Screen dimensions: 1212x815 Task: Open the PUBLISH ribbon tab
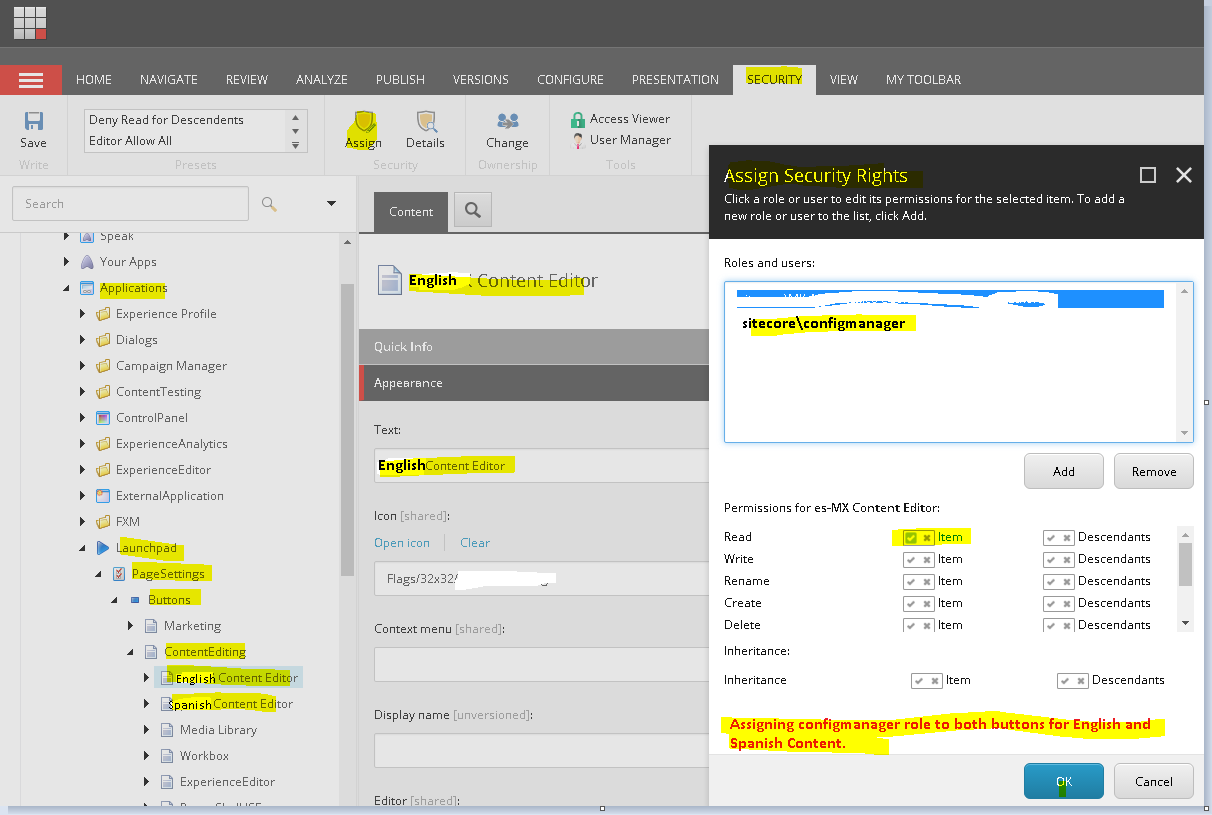pos(400,80)
